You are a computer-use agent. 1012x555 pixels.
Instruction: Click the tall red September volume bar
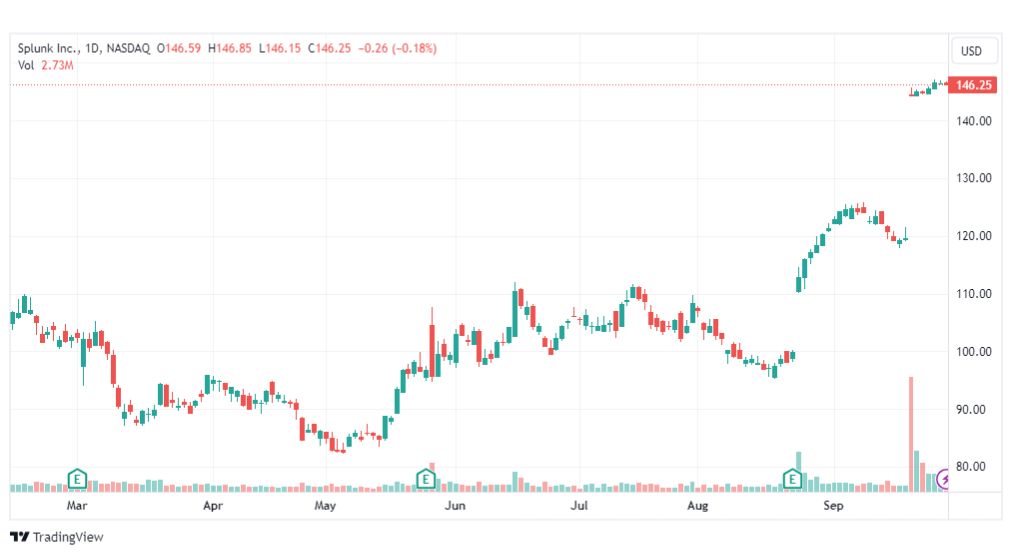point(911,434)
